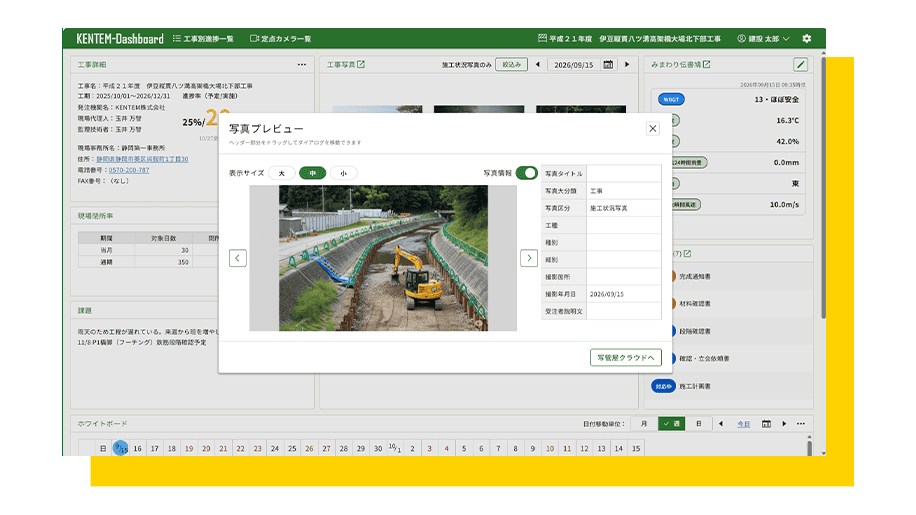Image resolution: width=916 pixels, height=515 pixels.
Task: Click whiteboard date cell 12
Action: tap(584, 448)
